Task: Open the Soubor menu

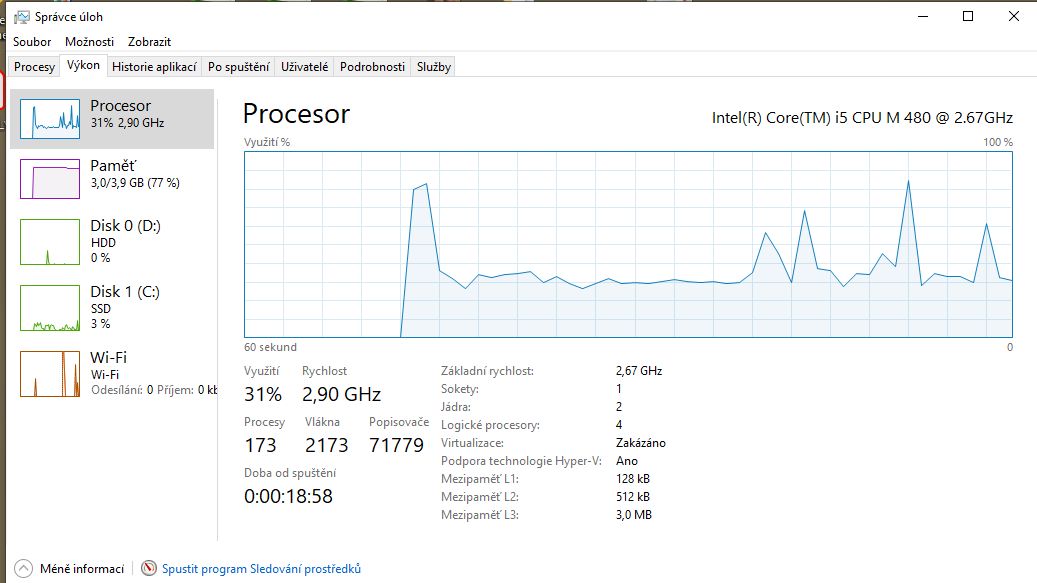Action: point(32,42)
